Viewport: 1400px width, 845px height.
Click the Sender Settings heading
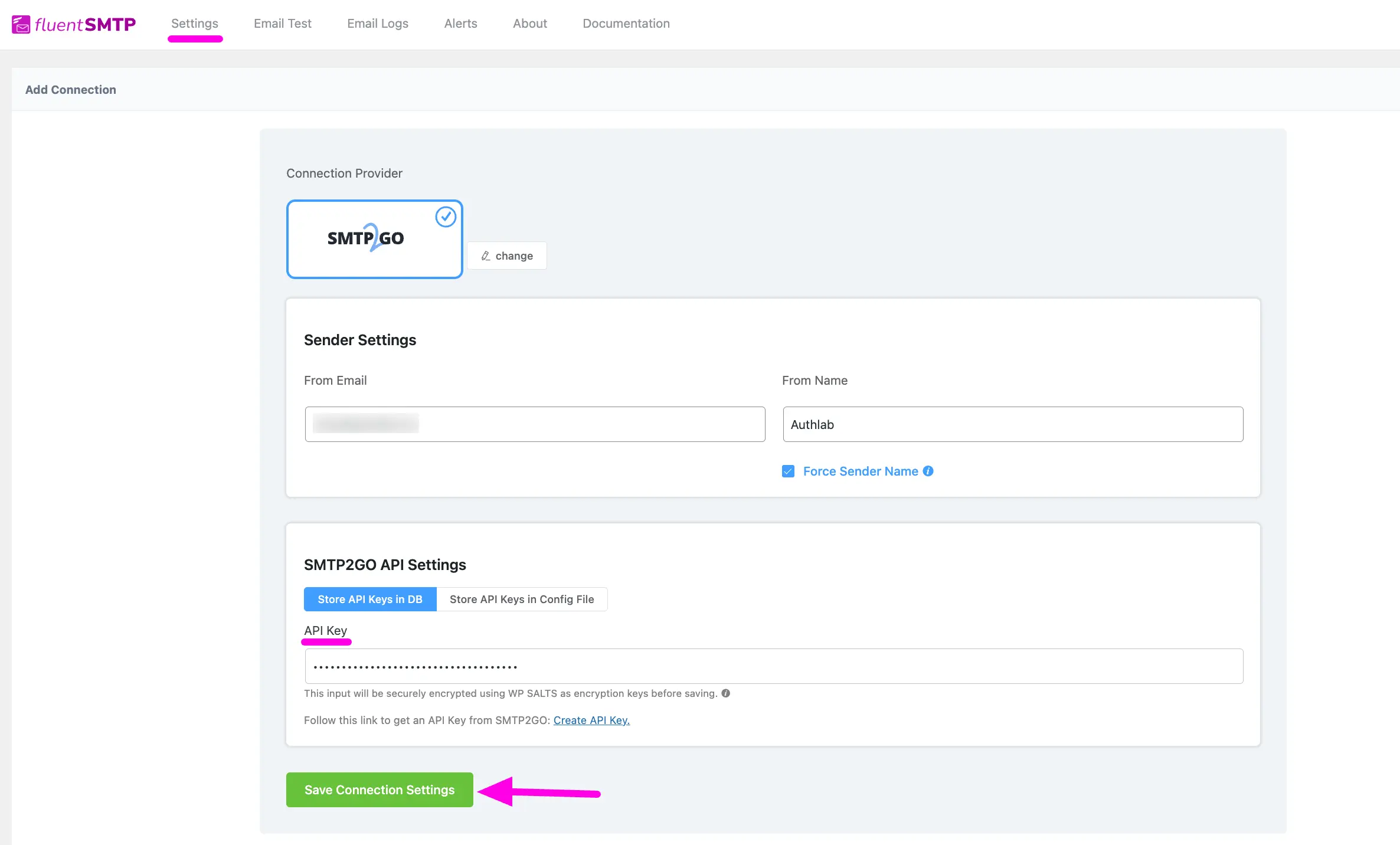click(360, 340)
